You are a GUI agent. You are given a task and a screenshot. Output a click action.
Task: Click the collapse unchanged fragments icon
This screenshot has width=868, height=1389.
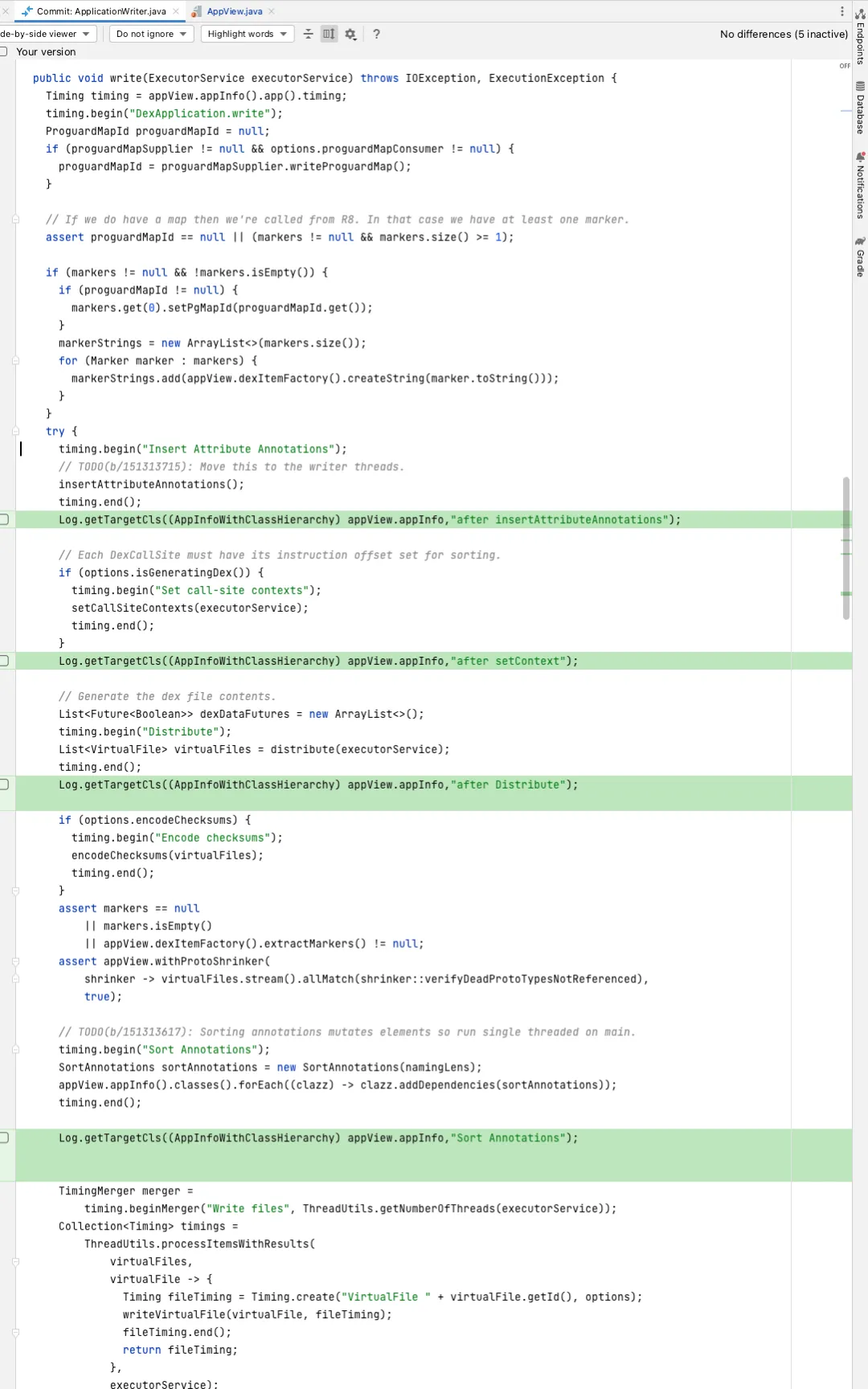click(308, 34)
